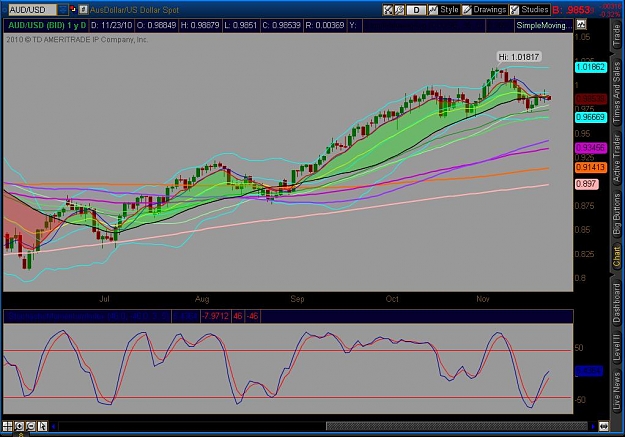Screen dimensions: 625x437
Task: Click the SimpleMoving... study label
Action: (544, 26)
